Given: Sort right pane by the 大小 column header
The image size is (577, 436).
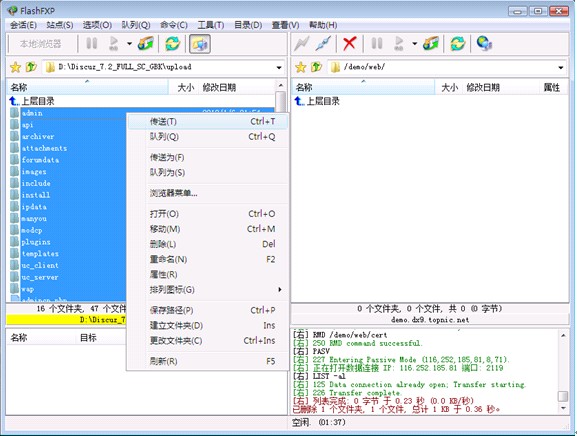Looking at the screenshot, I should [x=449, y=87].
